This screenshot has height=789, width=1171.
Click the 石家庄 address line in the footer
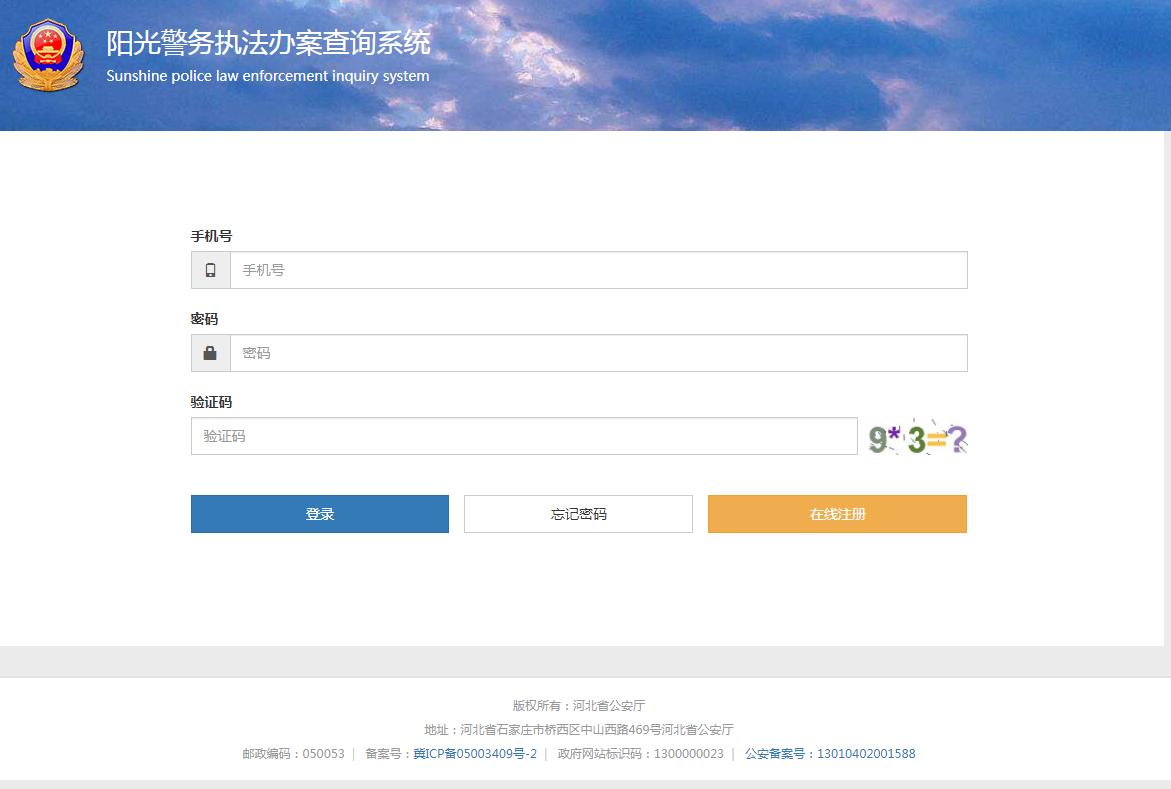click(x=585, y=729)
